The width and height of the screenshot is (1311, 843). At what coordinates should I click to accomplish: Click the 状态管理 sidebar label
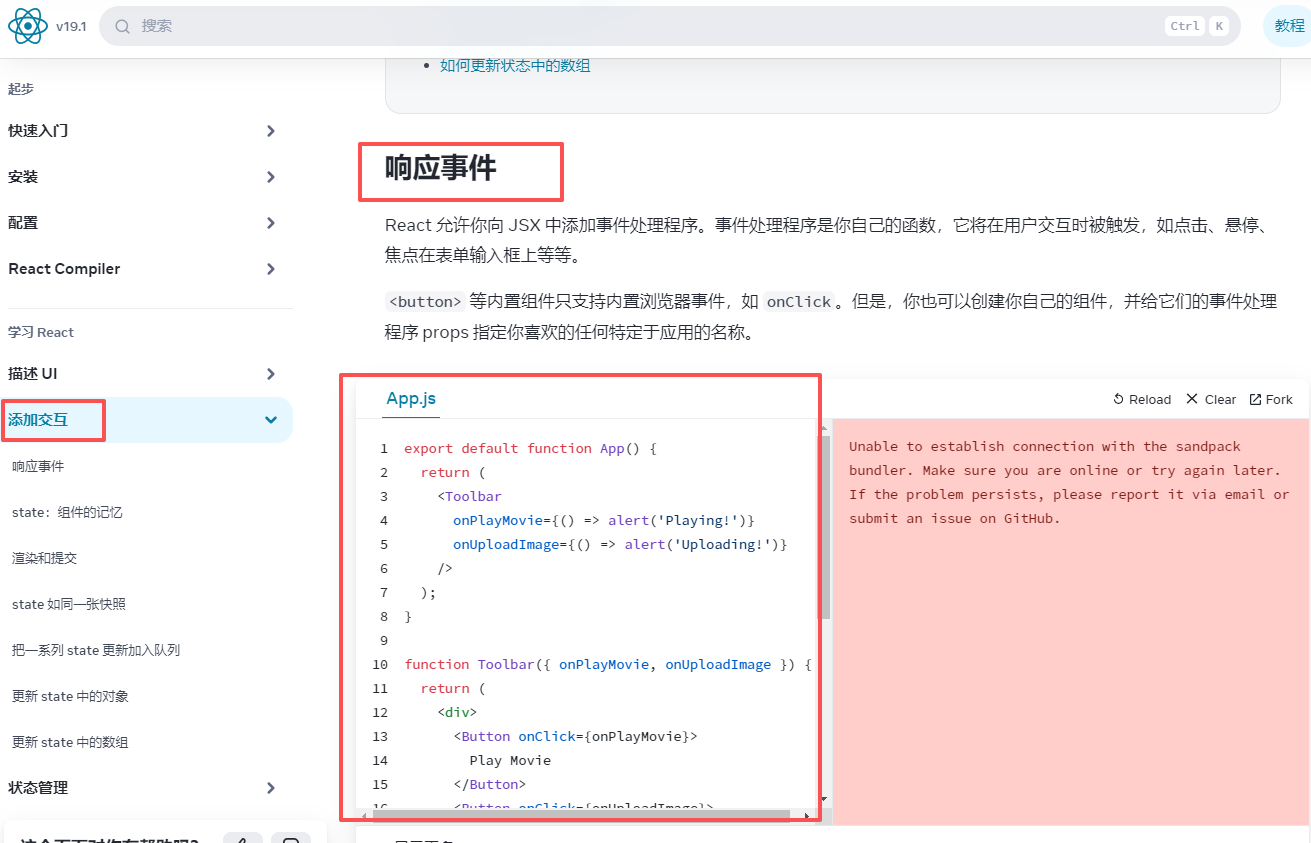38,788
